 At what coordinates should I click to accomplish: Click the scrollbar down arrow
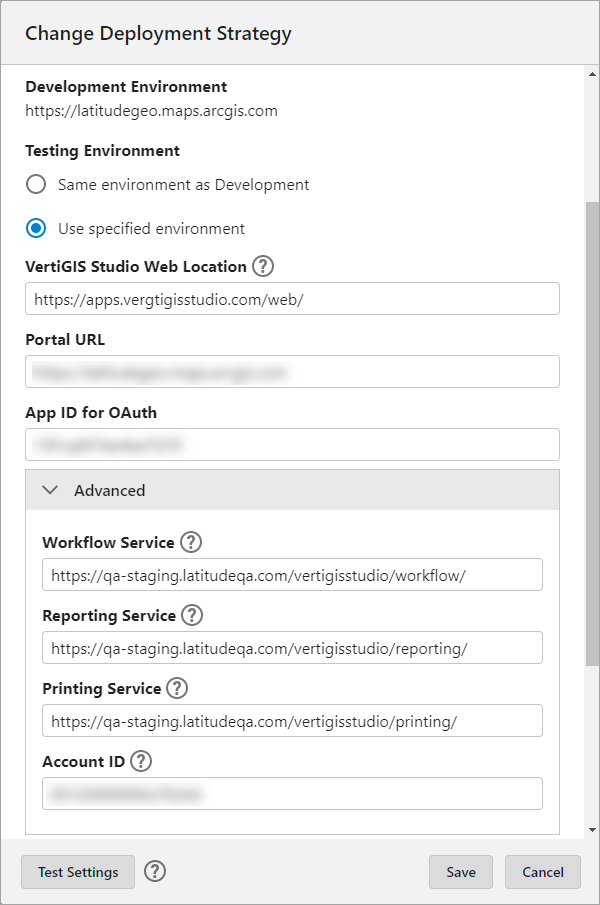[x=592, y=830]
